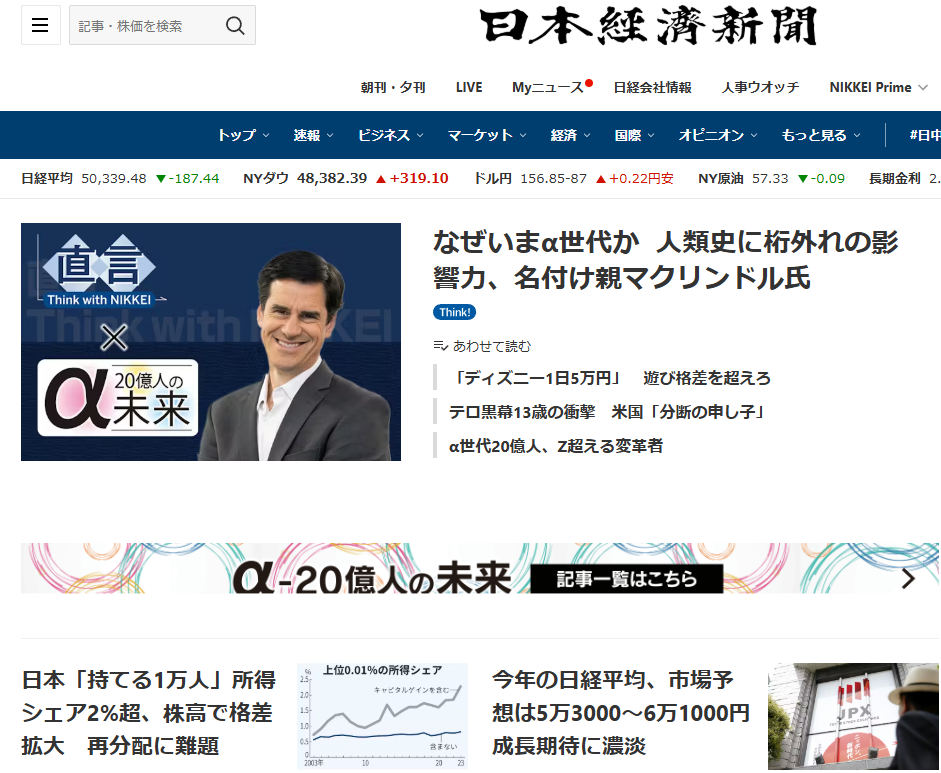This screenshot has height=773, width=941.
Task: Open the LIVE link
Action: point(469,88)
